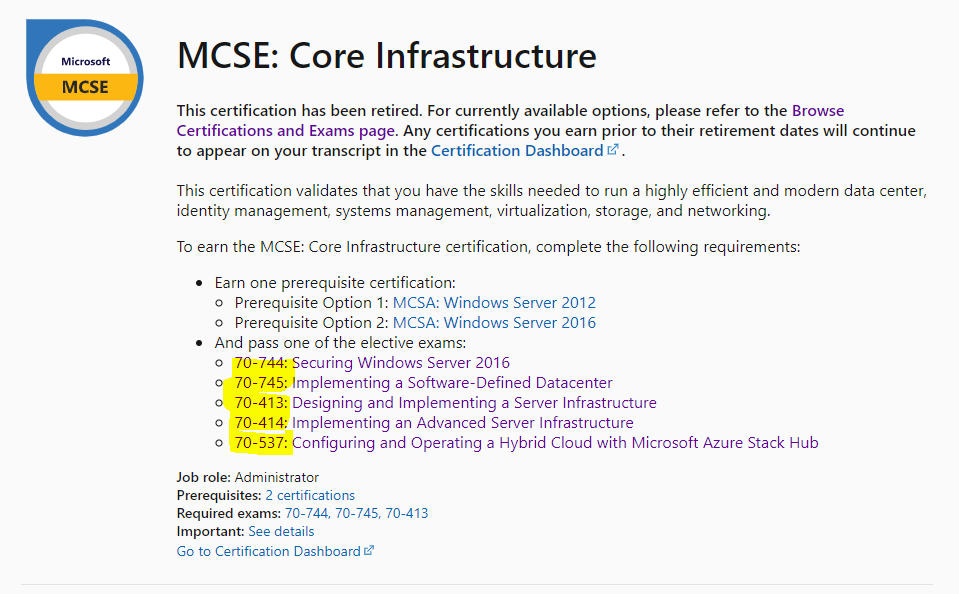
Task: Open exam 70-414 Implementing an Advanced Server Infrastructure
Action: tap(434, 423)
